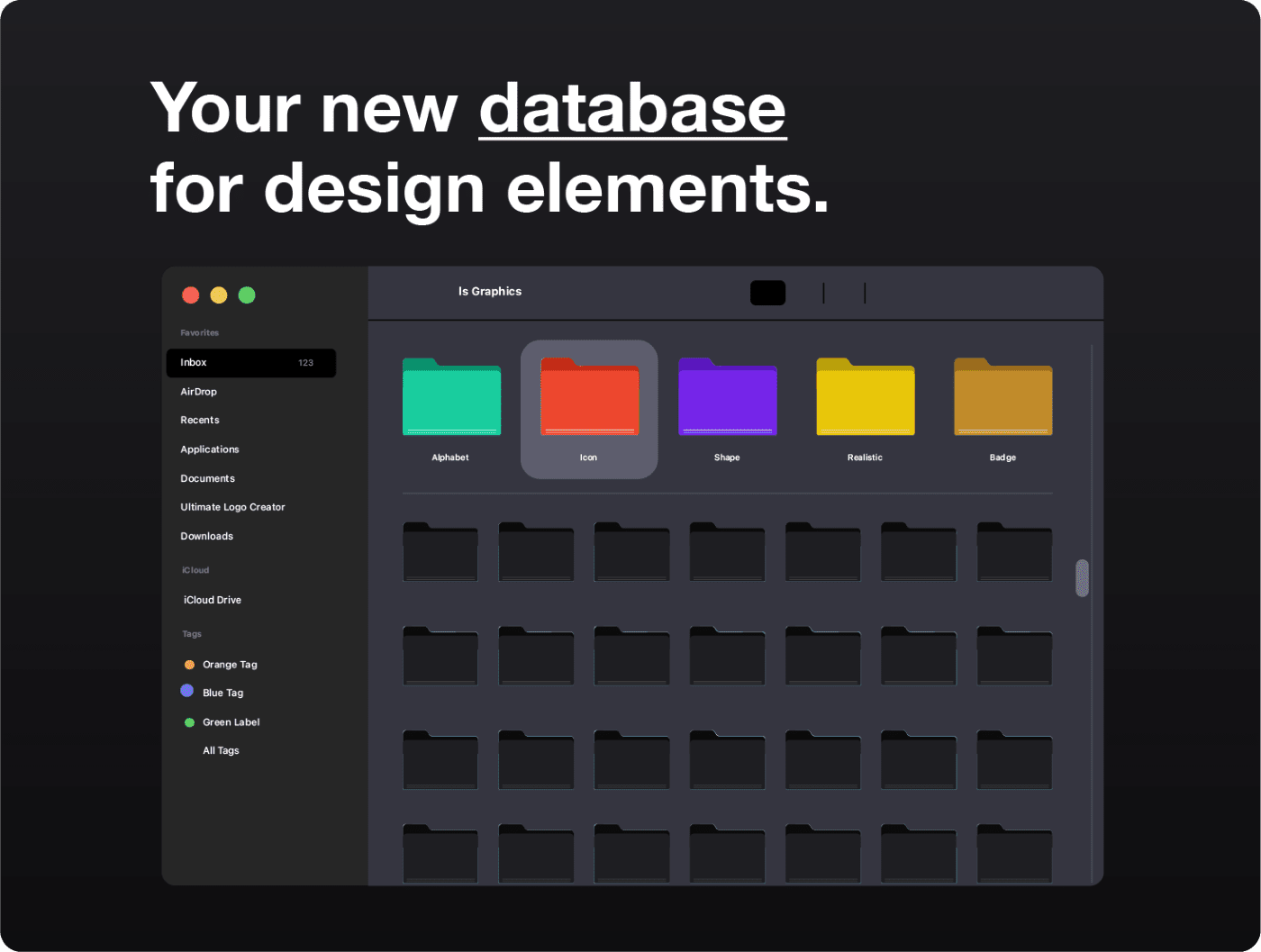Select the Green Label tag

231,722
